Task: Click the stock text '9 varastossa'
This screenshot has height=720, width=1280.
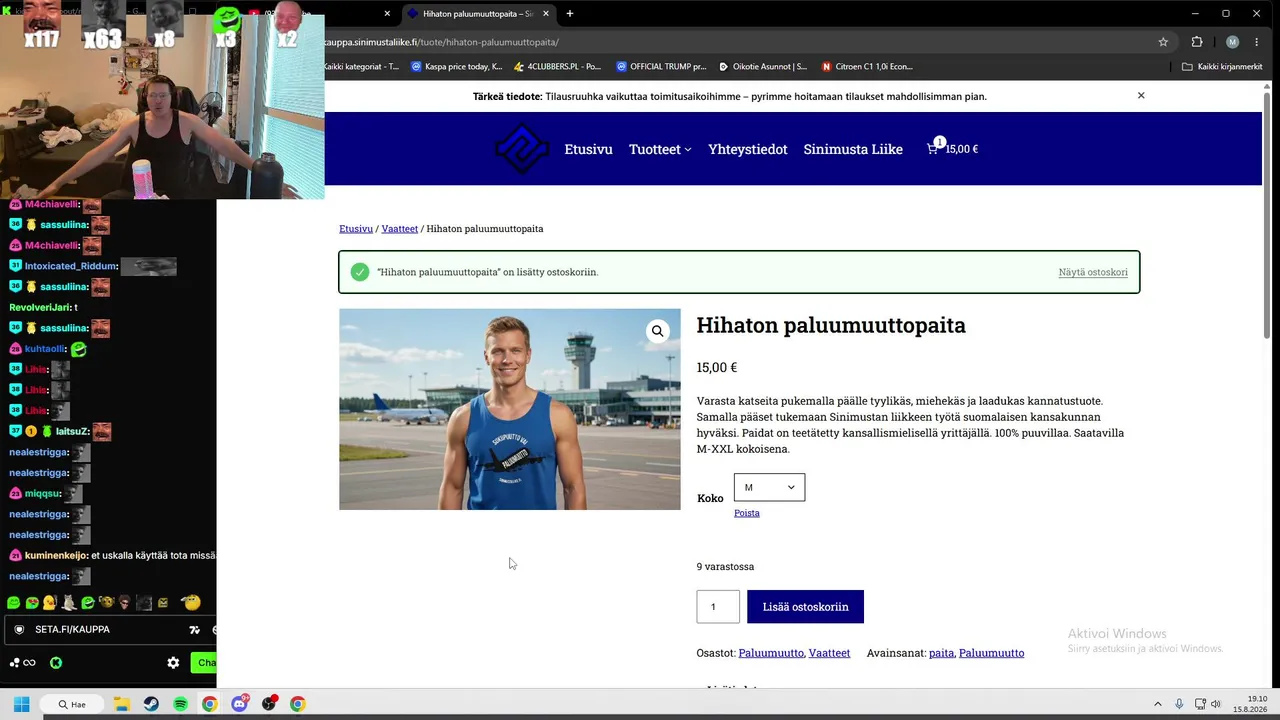Action: pos(725,567)
